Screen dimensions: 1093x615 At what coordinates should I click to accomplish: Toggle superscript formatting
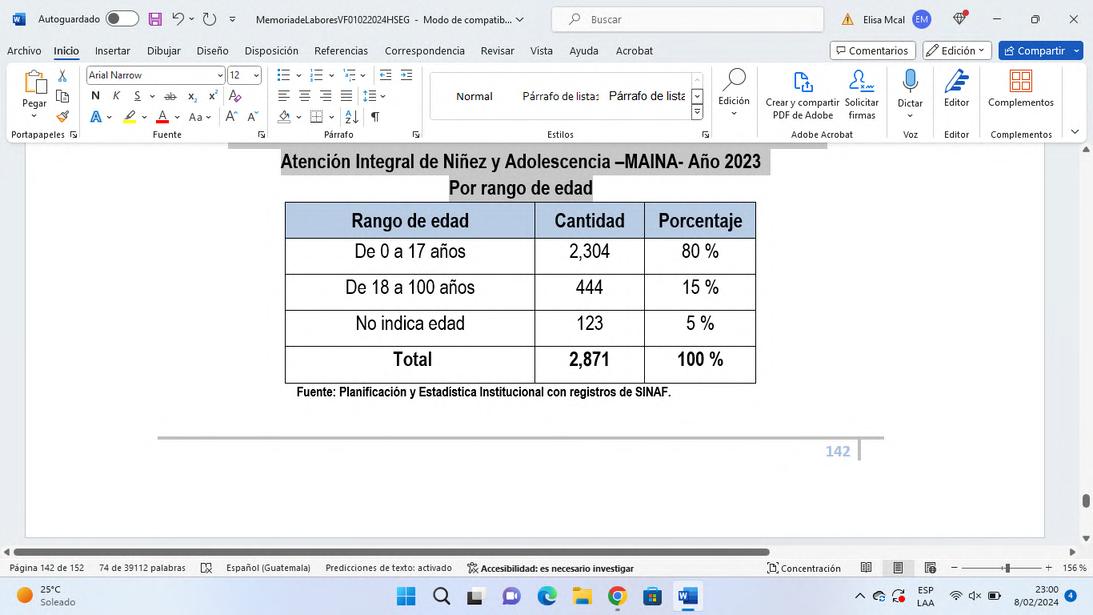213,96
